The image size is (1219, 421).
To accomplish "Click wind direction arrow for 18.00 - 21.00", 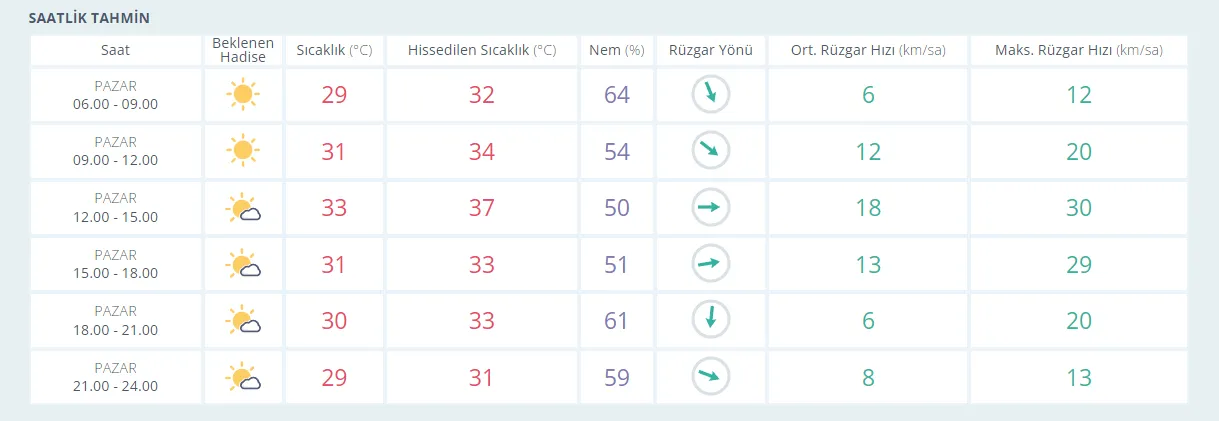I will (x=711, y=321).
